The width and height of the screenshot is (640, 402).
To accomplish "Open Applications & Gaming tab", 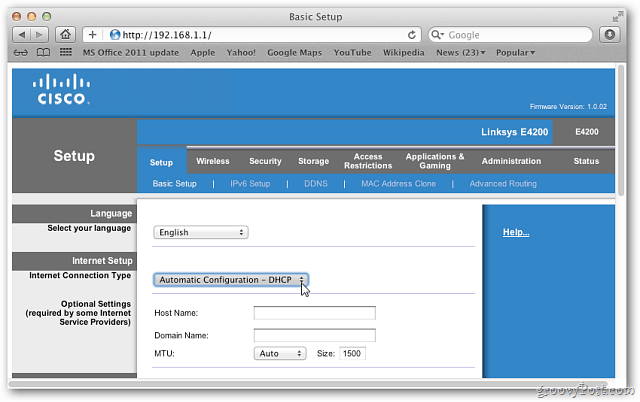I will pyautogui.click(x=435, y=161).
